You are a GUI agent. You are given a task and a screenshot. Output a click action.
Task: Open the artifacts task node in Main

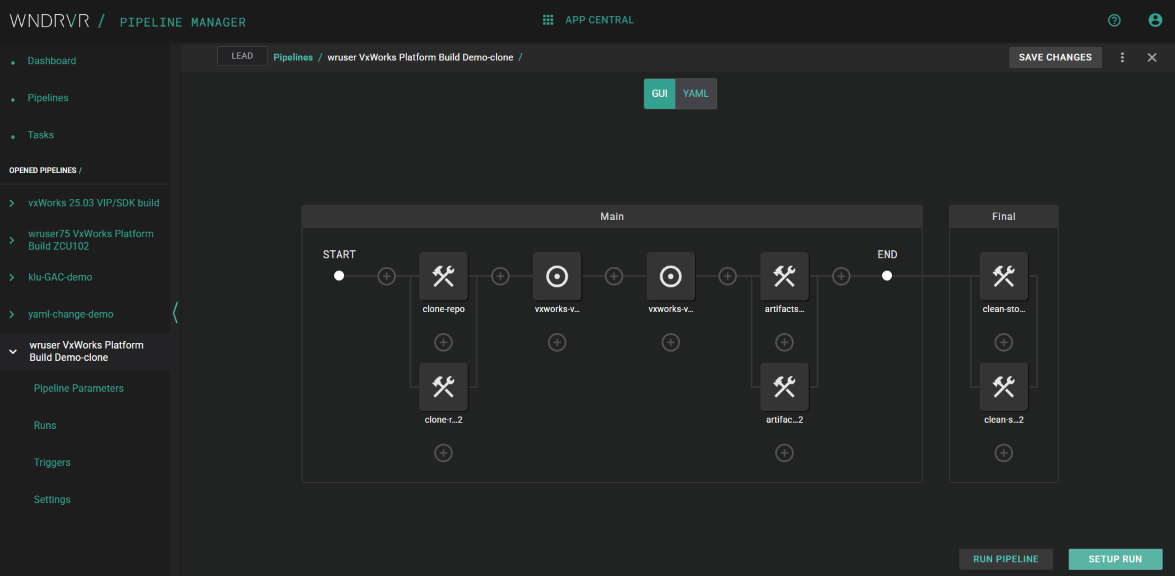784,277
